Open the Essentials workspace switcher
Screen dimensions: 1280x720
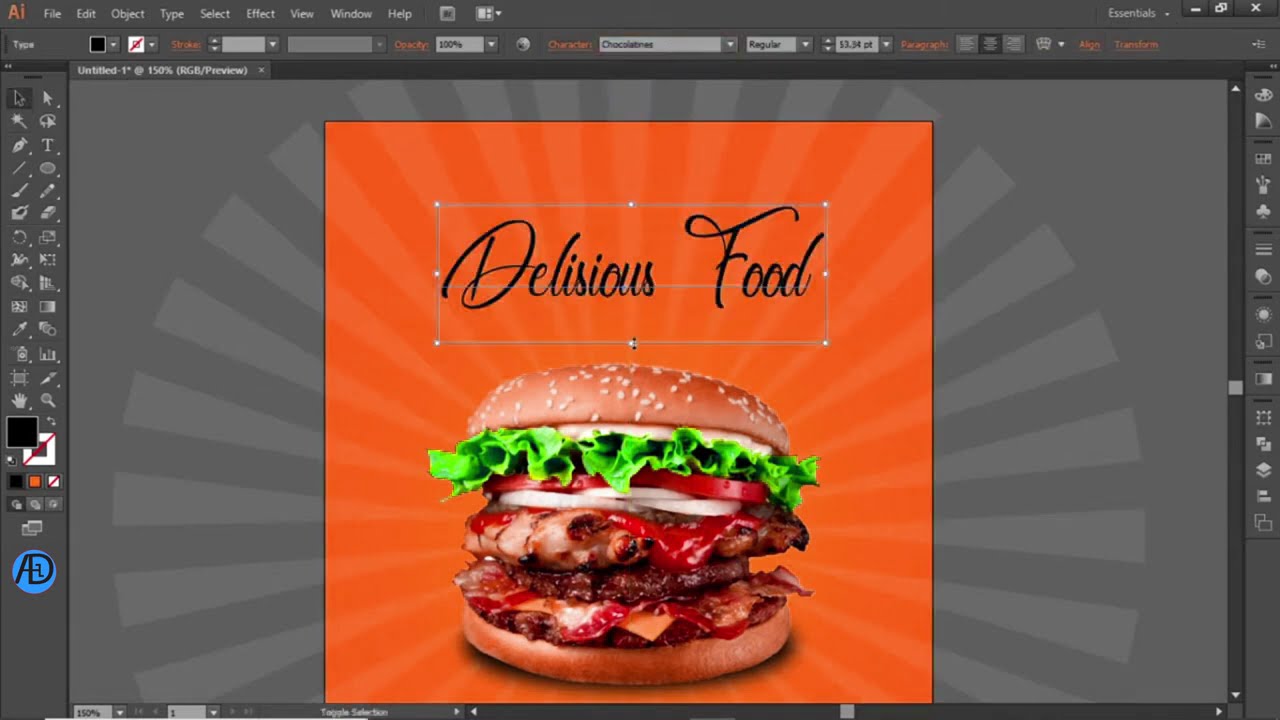click(1138, 13)
